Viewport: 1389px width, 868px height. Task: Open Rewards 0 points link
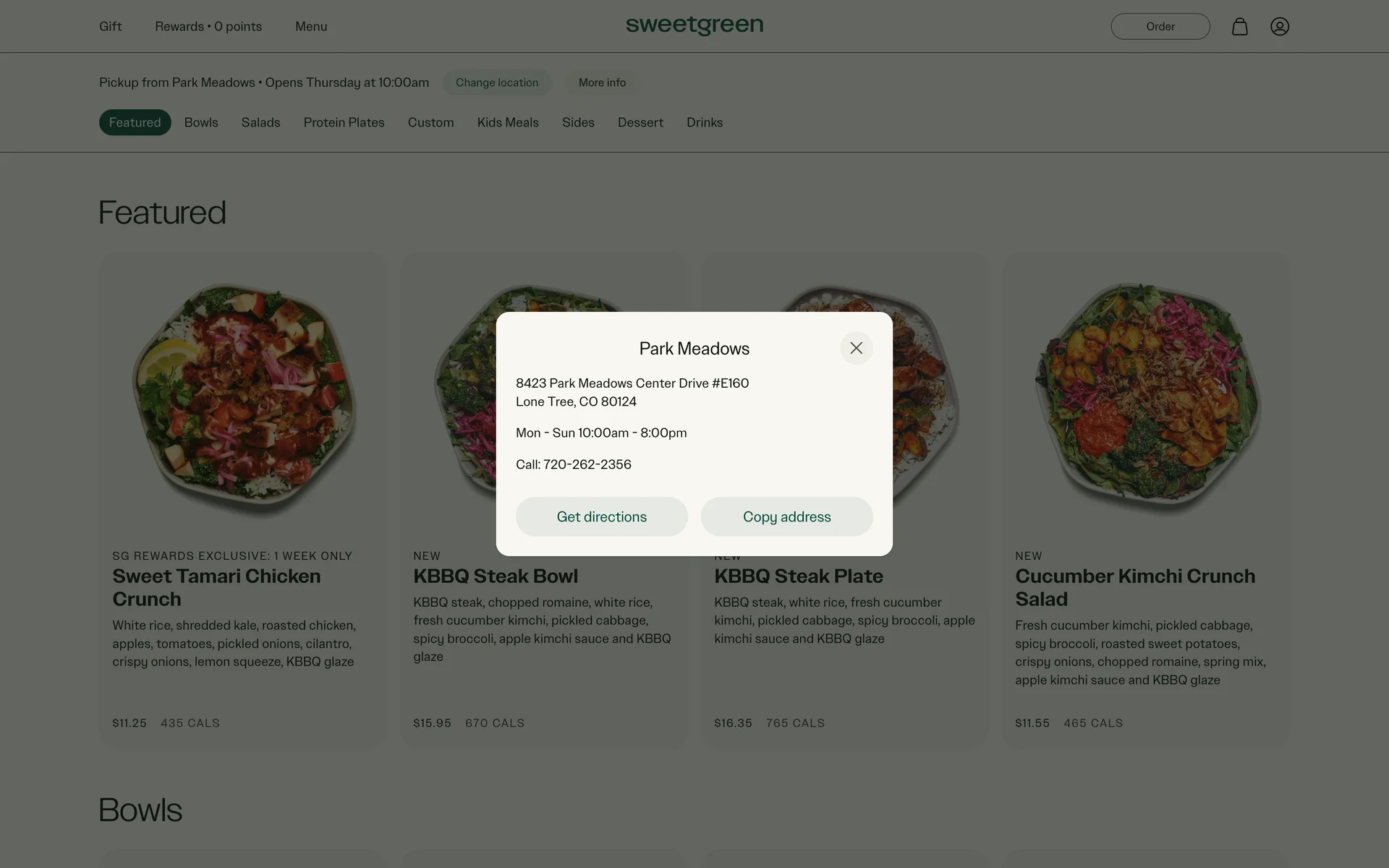click(x=208, y=27)
